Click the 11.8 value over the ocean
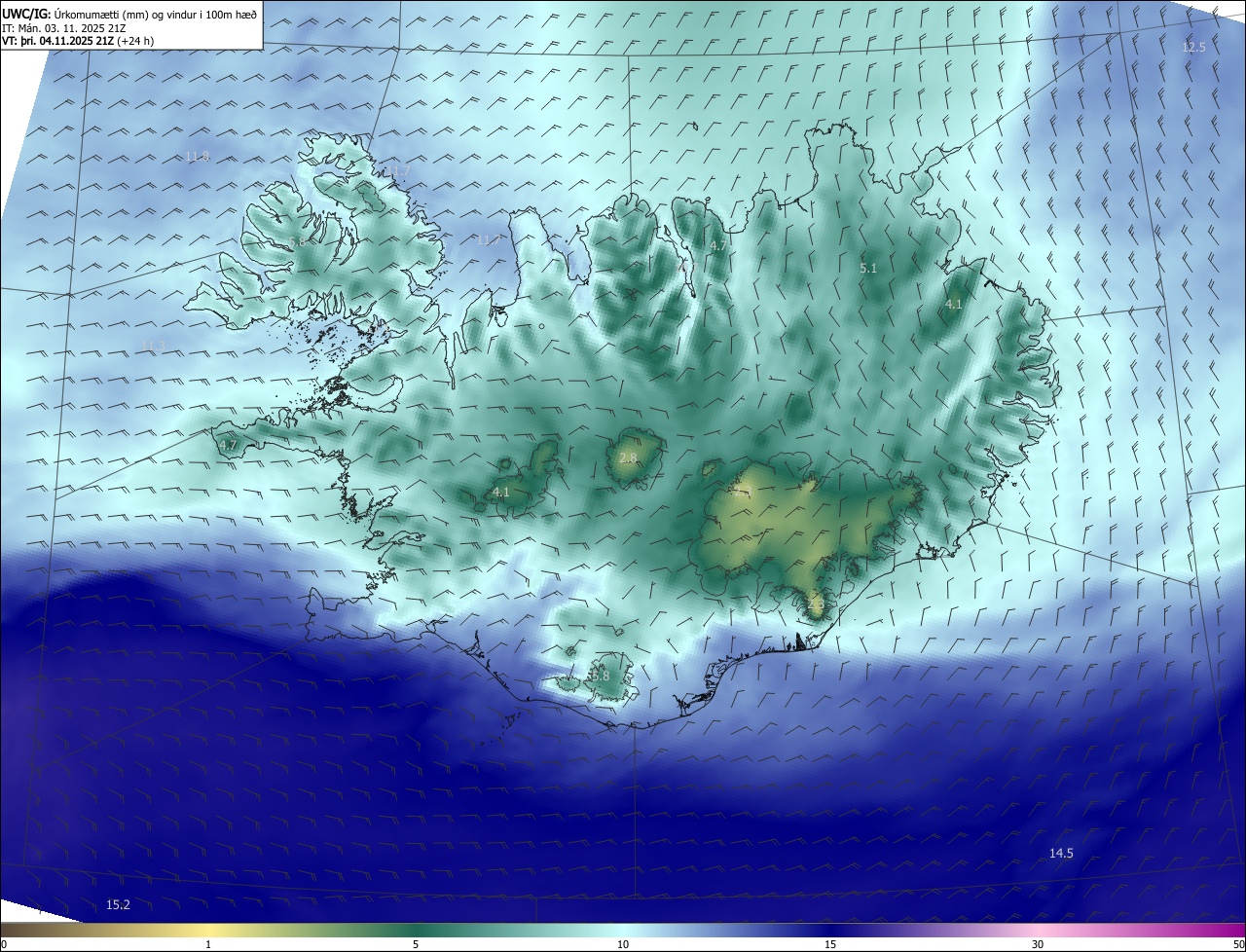 [x=198, y=156]
